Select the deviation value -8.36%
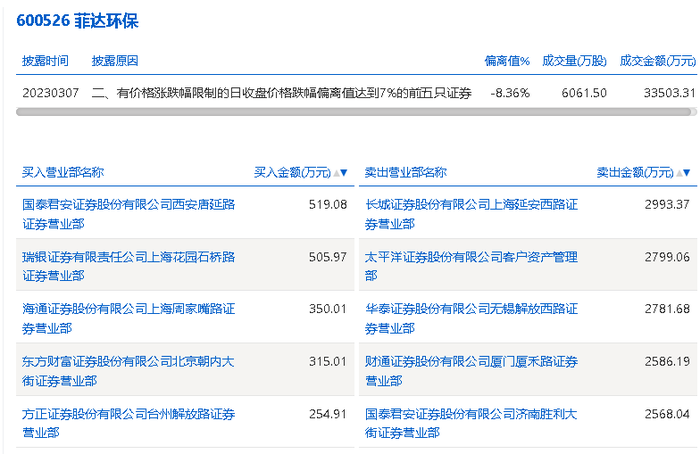The height and width of the screenshot is (454, 700). pyautogui.click(x=510, y=93)
